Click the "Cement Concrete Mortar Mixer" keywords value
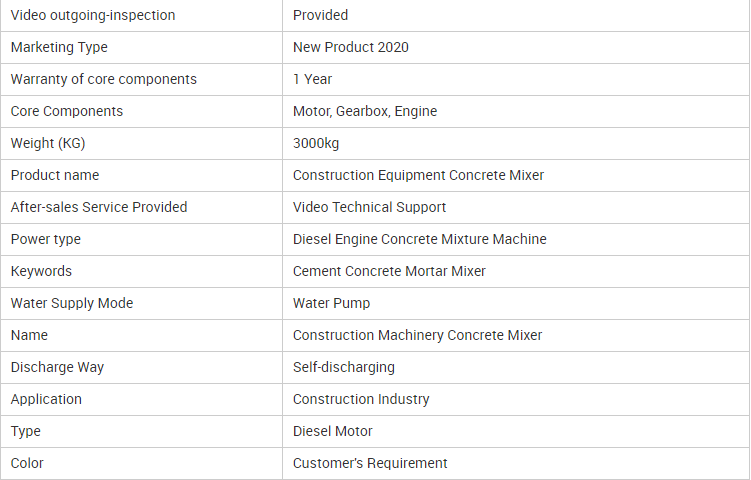The height and width of the screenshot is (480, 751). tap(389, 271)
